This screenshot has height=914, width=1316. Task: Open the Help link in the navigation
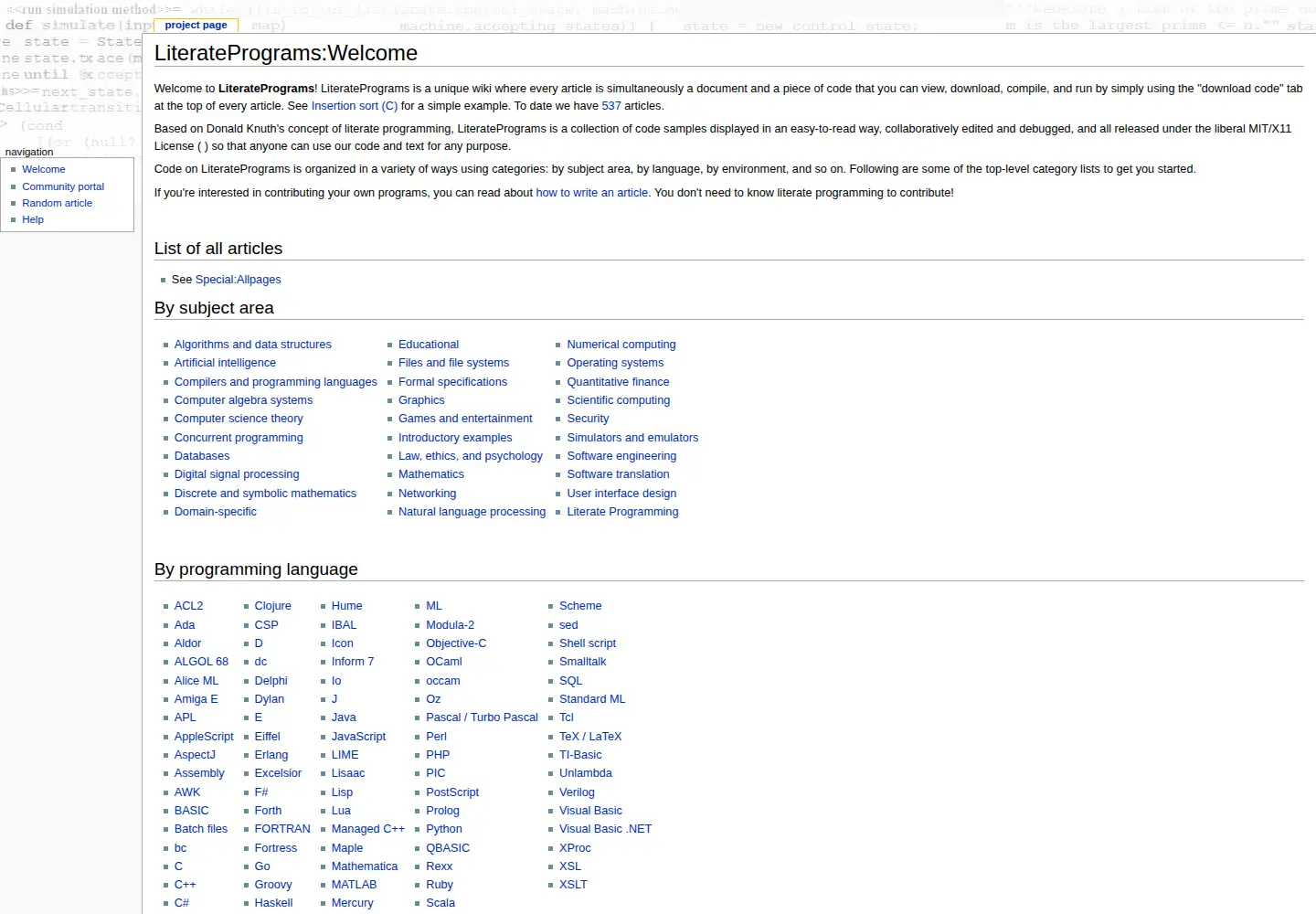coord(33,219)
